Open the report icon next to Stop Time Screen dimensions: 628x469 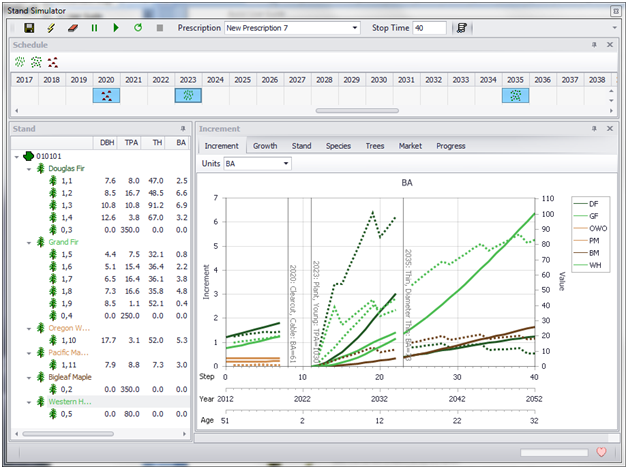[x=462, y=28]
